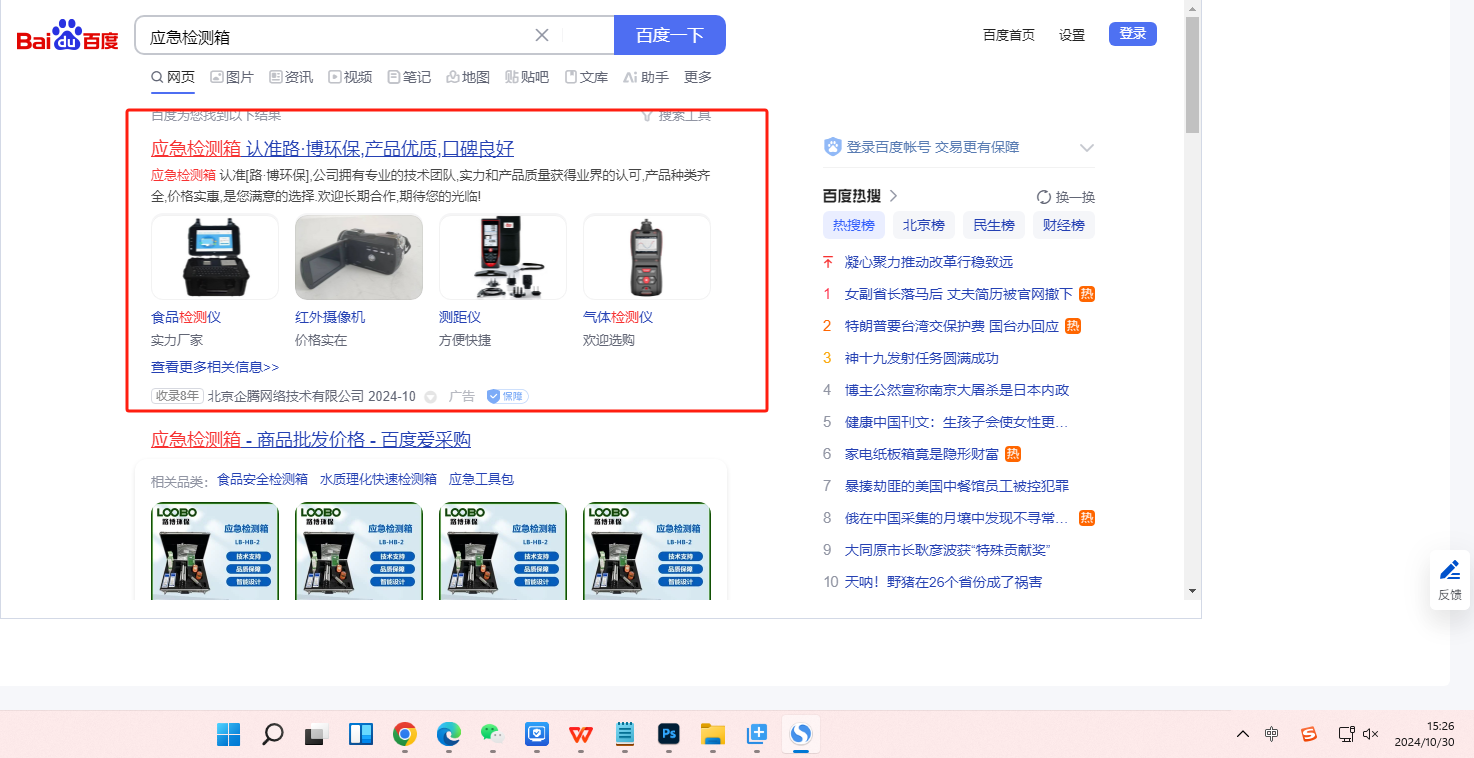This screenshot has height=758, width=1474.
Task: Open Notepad from the taskbar
Action: pyautogui.click(x=625, y=735)
